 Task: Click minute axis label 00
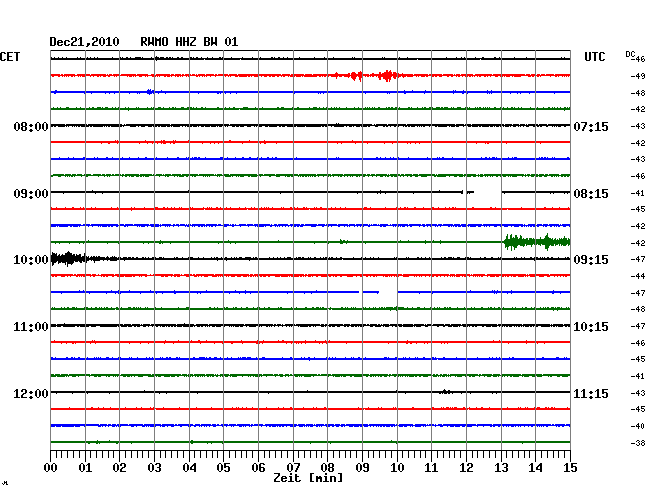[50, 468]
